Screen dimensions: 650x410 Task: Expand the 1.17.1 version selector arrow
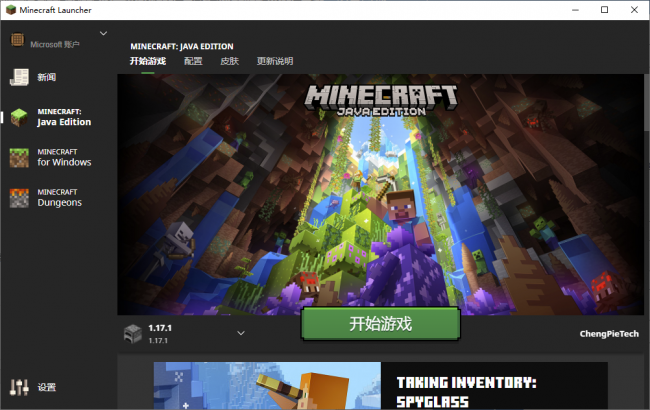click(240, 333)
